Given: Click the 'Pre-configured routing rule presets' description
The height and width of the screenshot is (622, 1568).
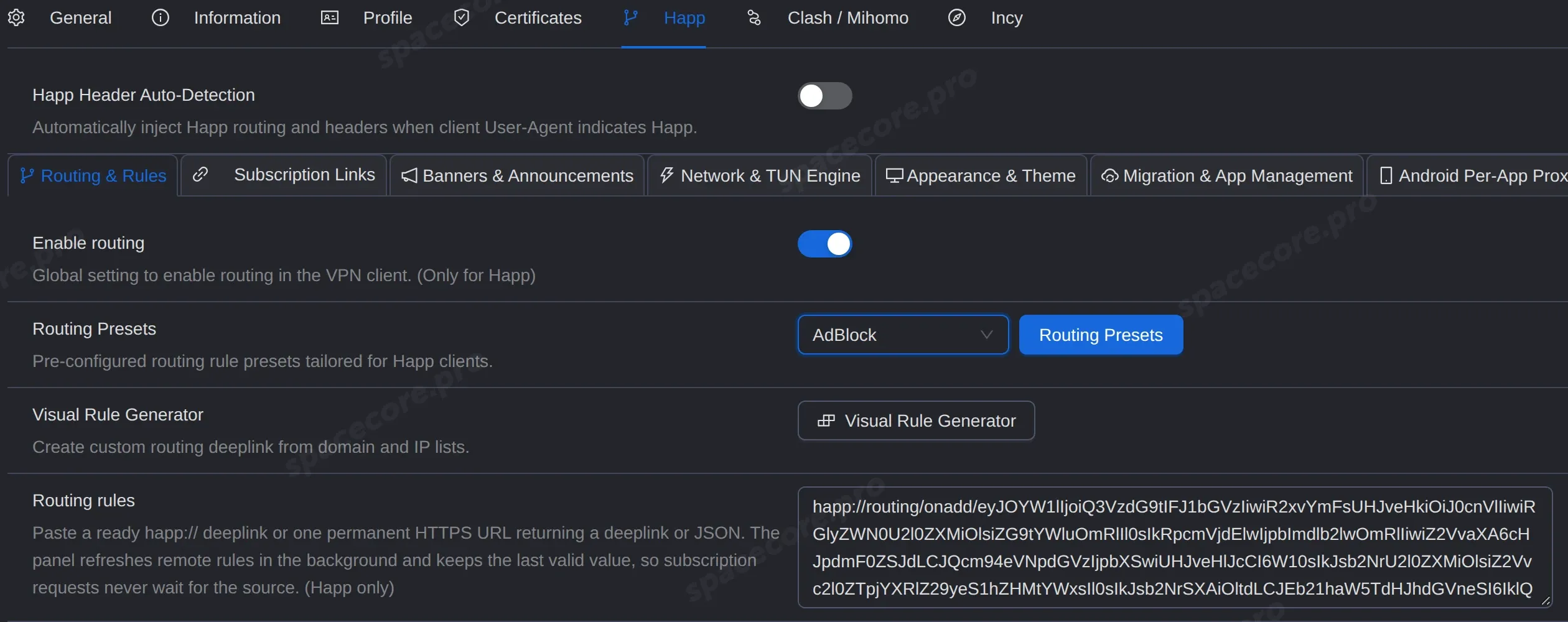Looking at the screenshot, I should pos(263,361).
